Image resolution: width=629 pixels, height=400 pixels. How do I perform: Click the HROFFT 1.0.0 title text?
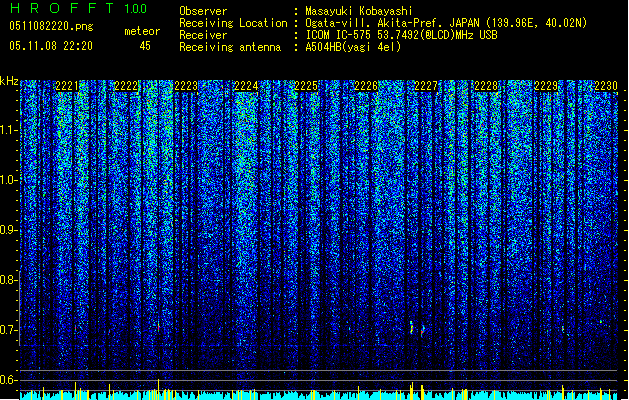(x=78, y=8)
